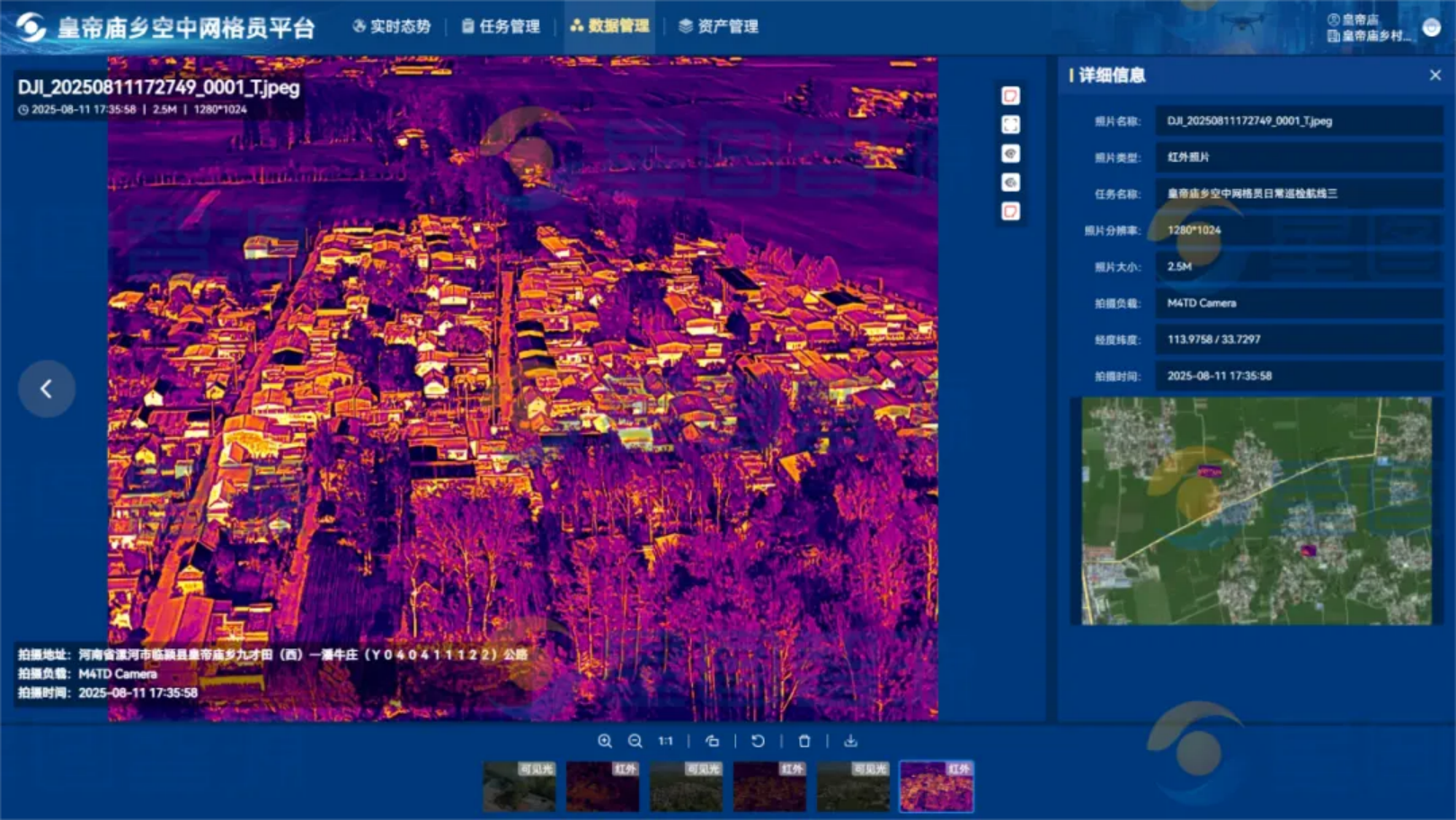Viewport: 1456px width, 820px height.
Task: Download the current infrared photo
Action: click(x=850, y=741)
